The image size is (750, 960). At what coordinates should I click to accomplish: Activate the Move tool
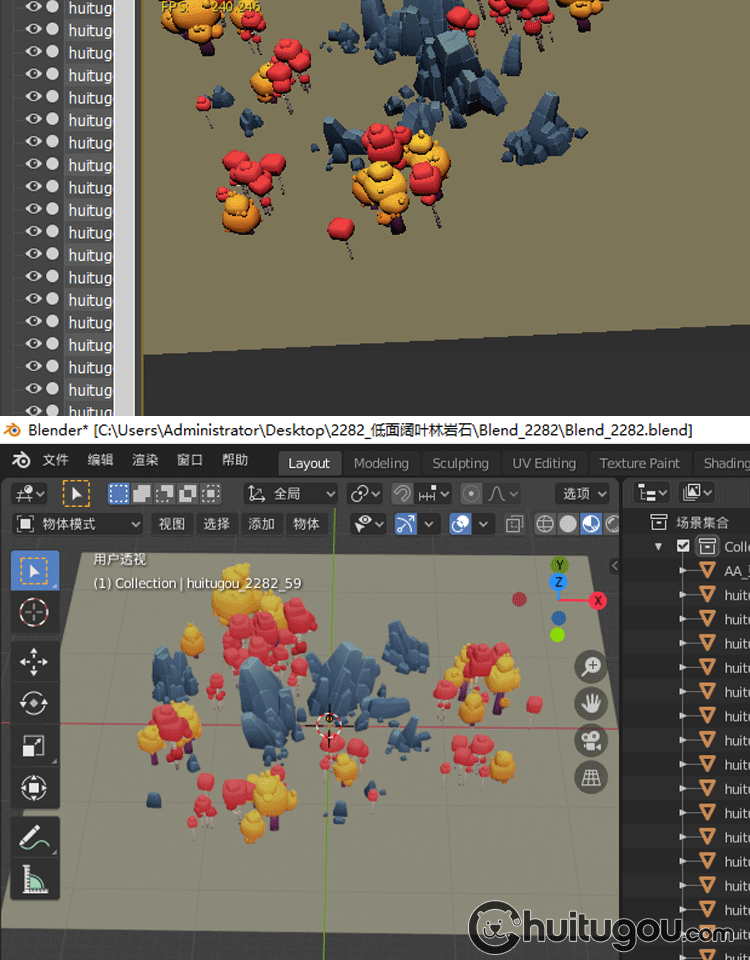click(34, 661)
